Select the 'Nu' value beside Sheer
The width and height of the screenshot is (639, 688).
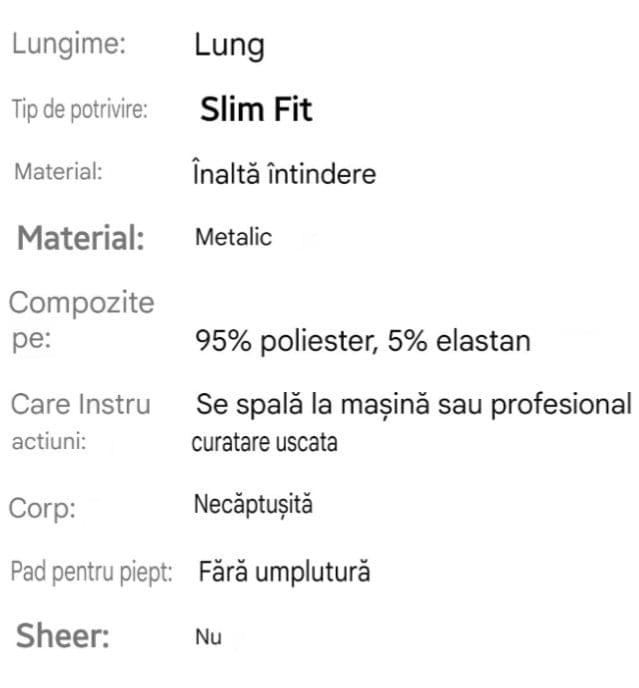pyautogui.click(x=208, y=638)
